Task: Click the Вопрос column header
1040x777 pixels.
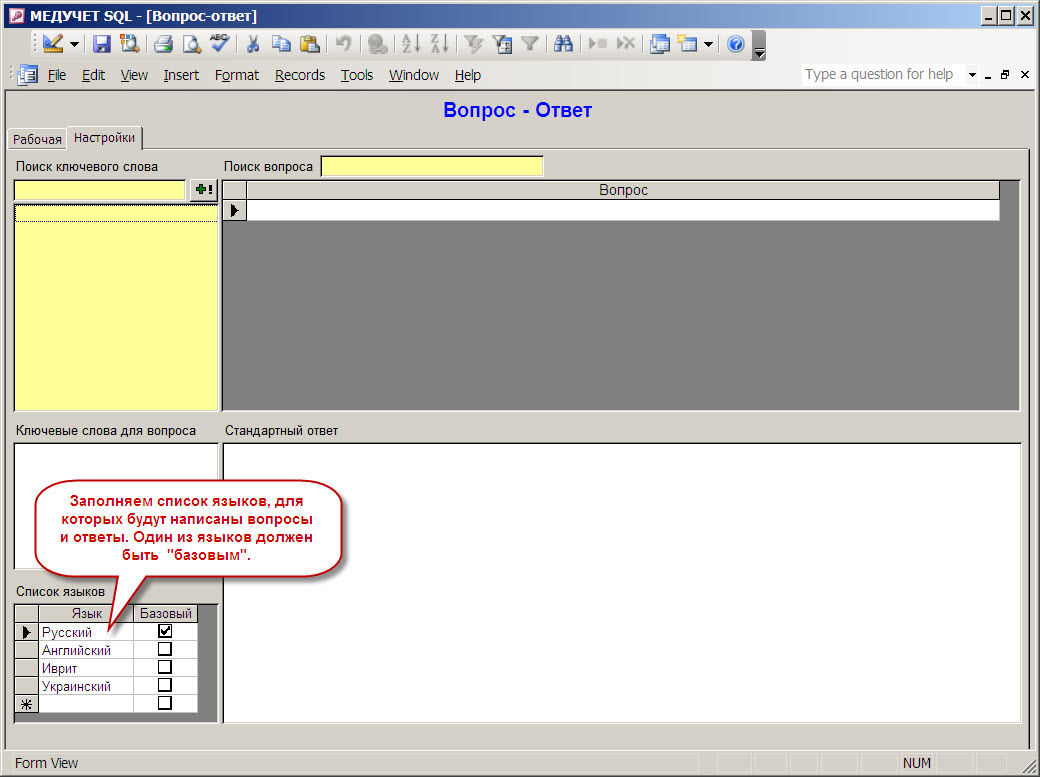Action: pyautogui.click(x=623, y=190)
